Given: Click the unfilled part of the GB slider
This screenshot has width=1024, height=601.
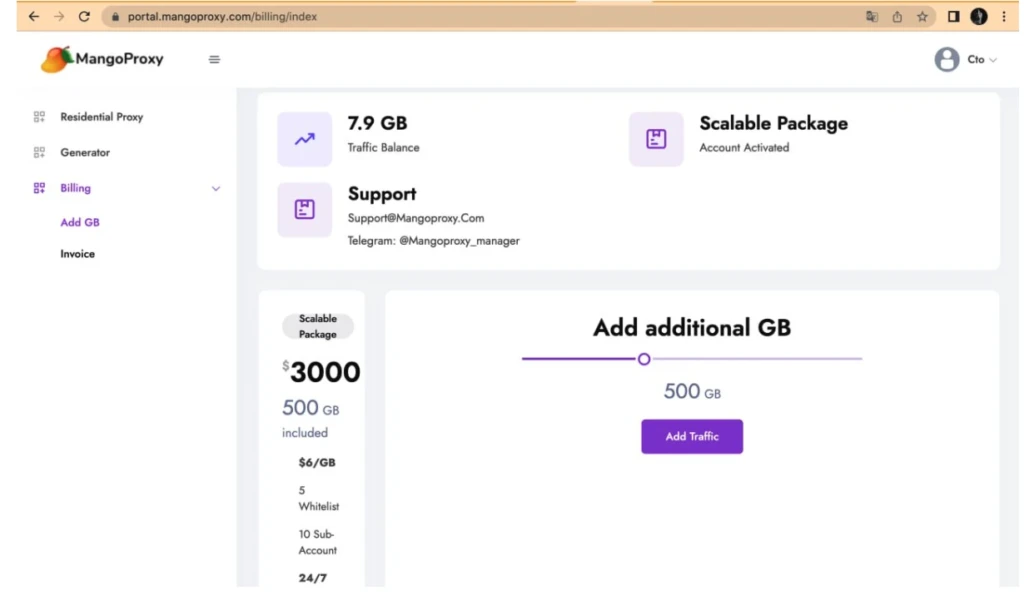Looking at the screenshot, I should pos(756,359).
